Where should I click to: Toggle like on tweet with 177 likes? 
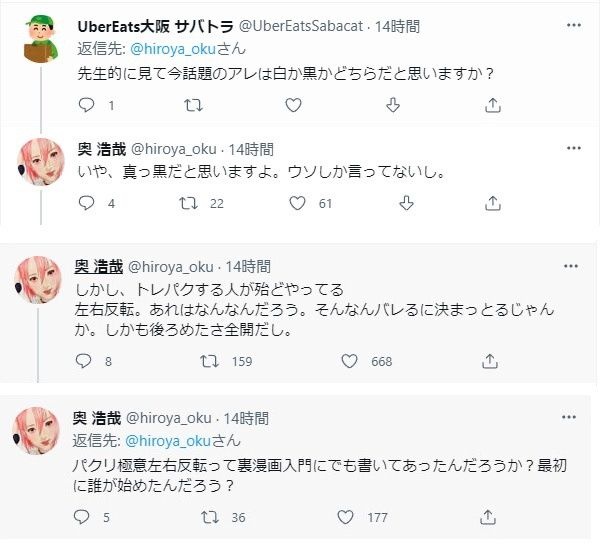click(x=345, y=517)
